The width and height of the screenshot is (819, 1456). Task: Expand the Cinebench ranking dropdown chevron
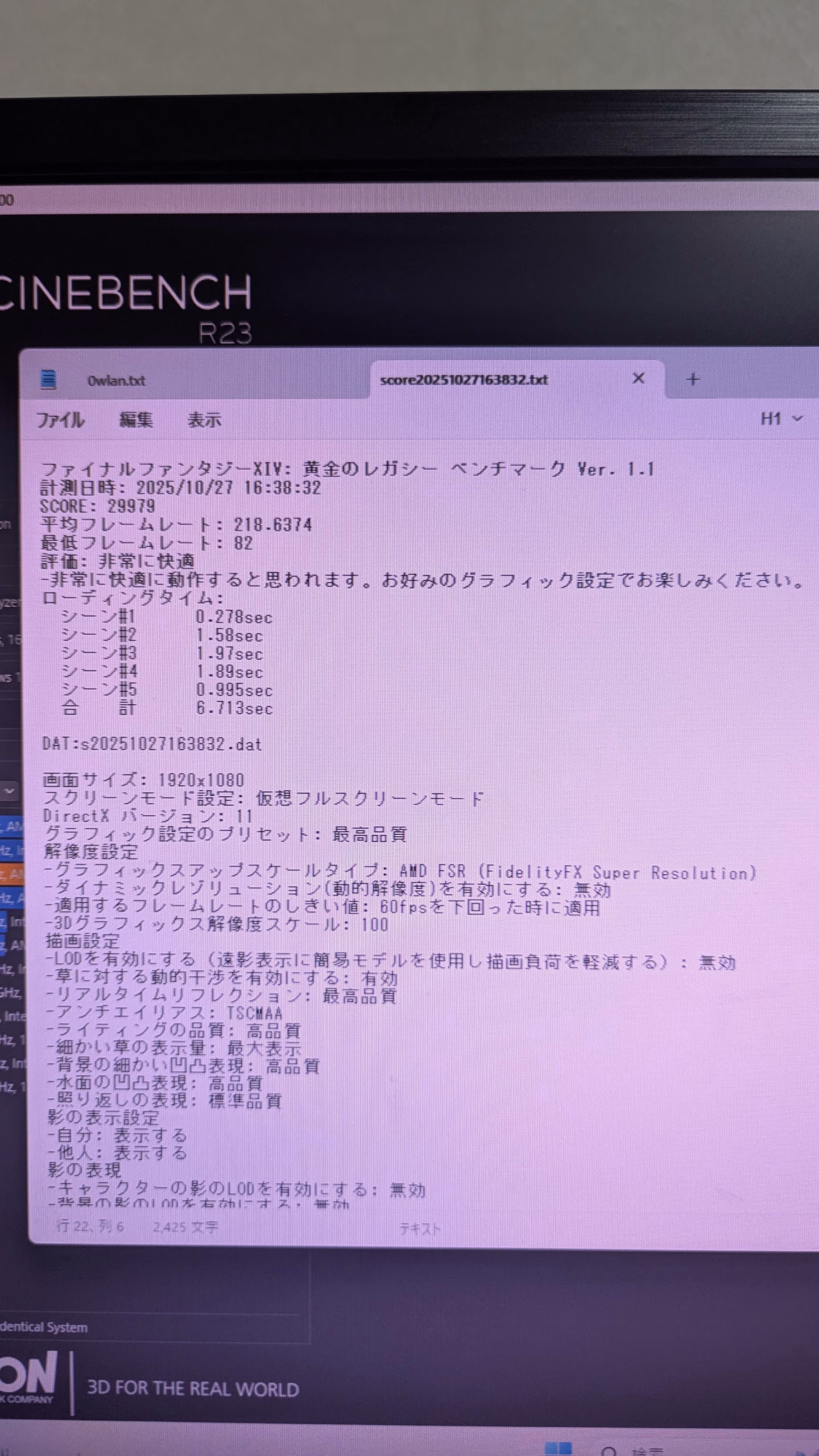tap(10, 791)
